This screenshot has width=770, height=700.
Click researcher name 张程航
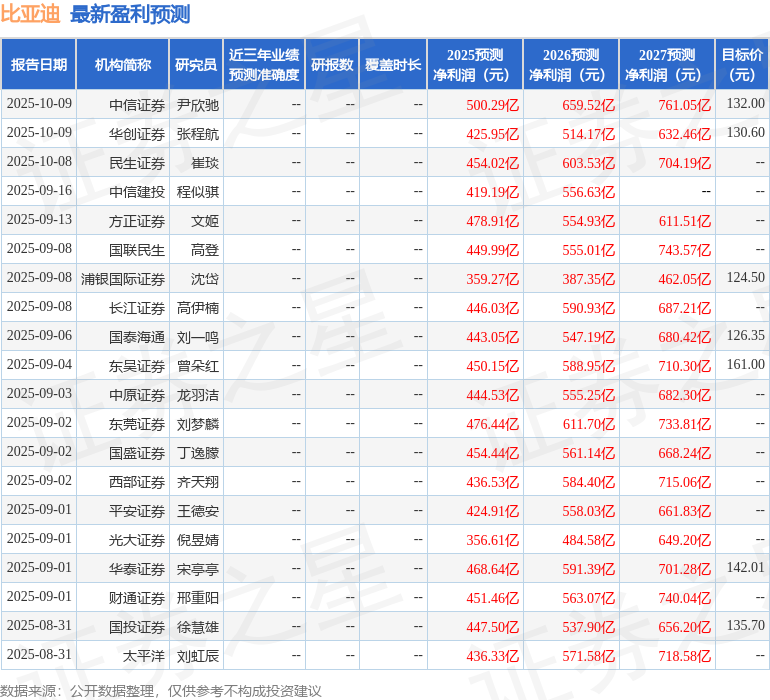(x=198, y=134)
